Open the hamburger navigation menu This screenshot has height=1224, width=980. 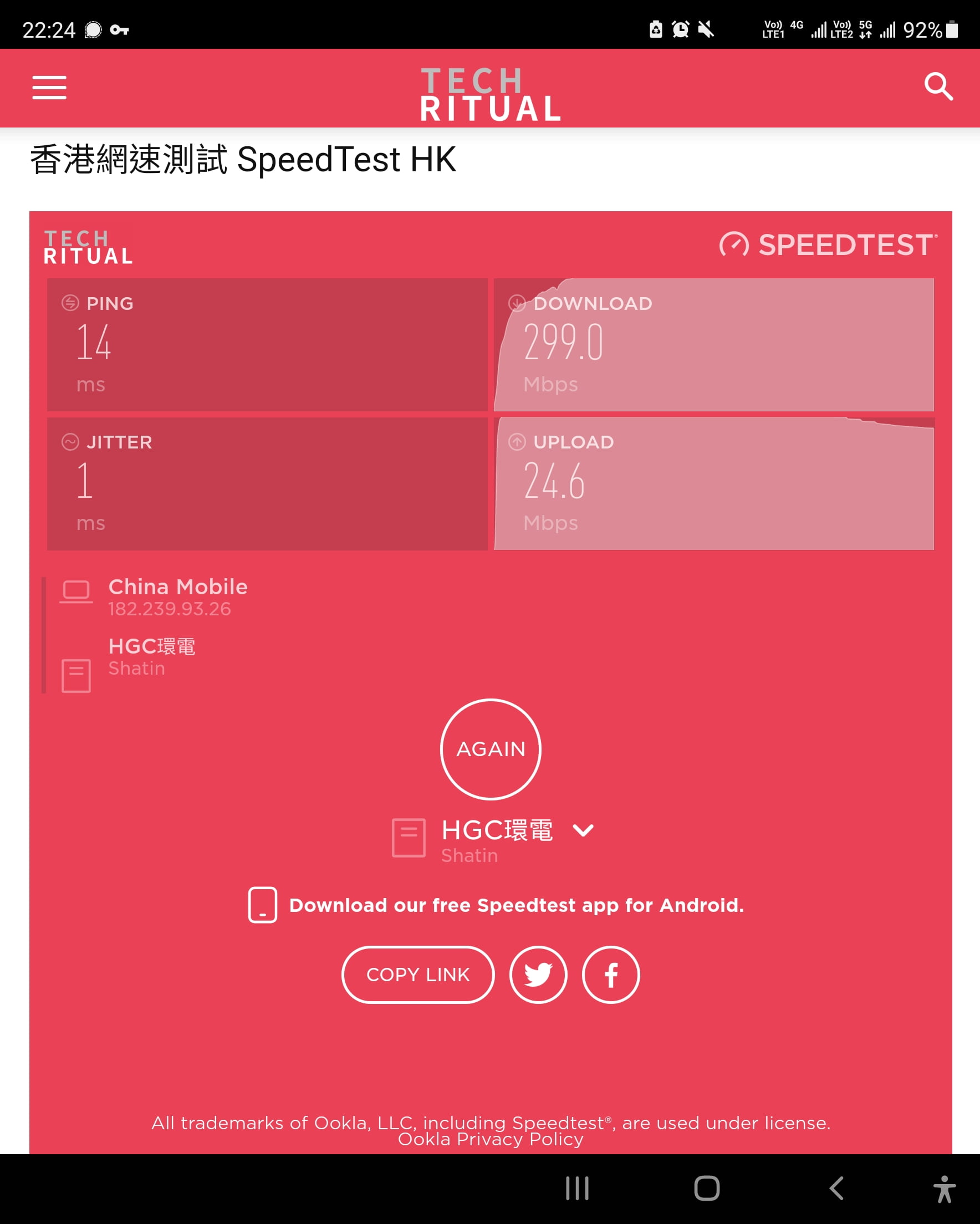[50, 88]
